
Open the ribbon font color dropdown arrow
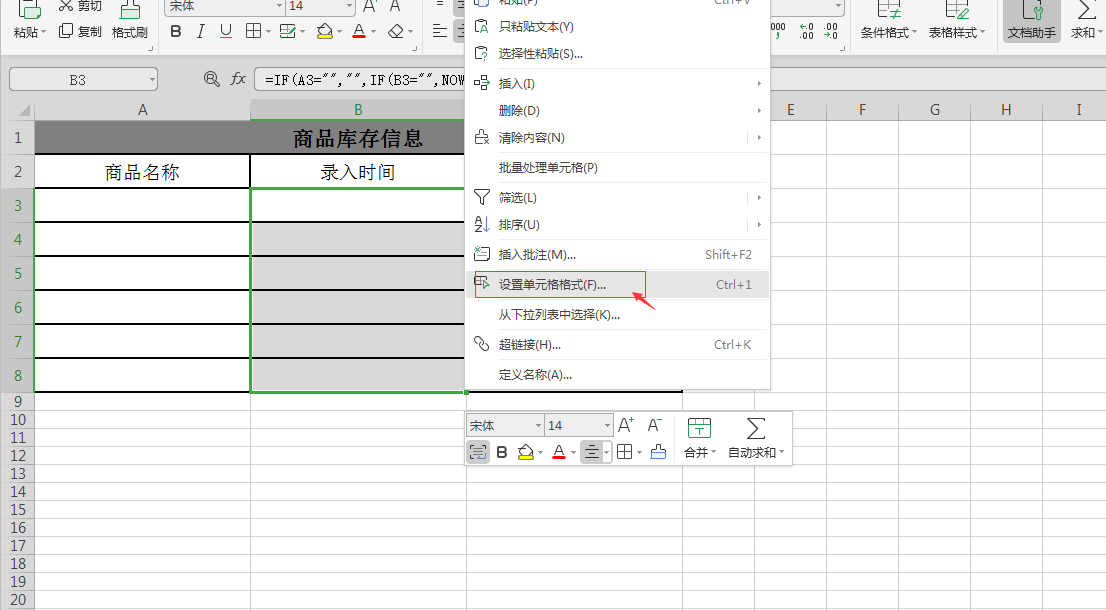click(x=373, y=32)
